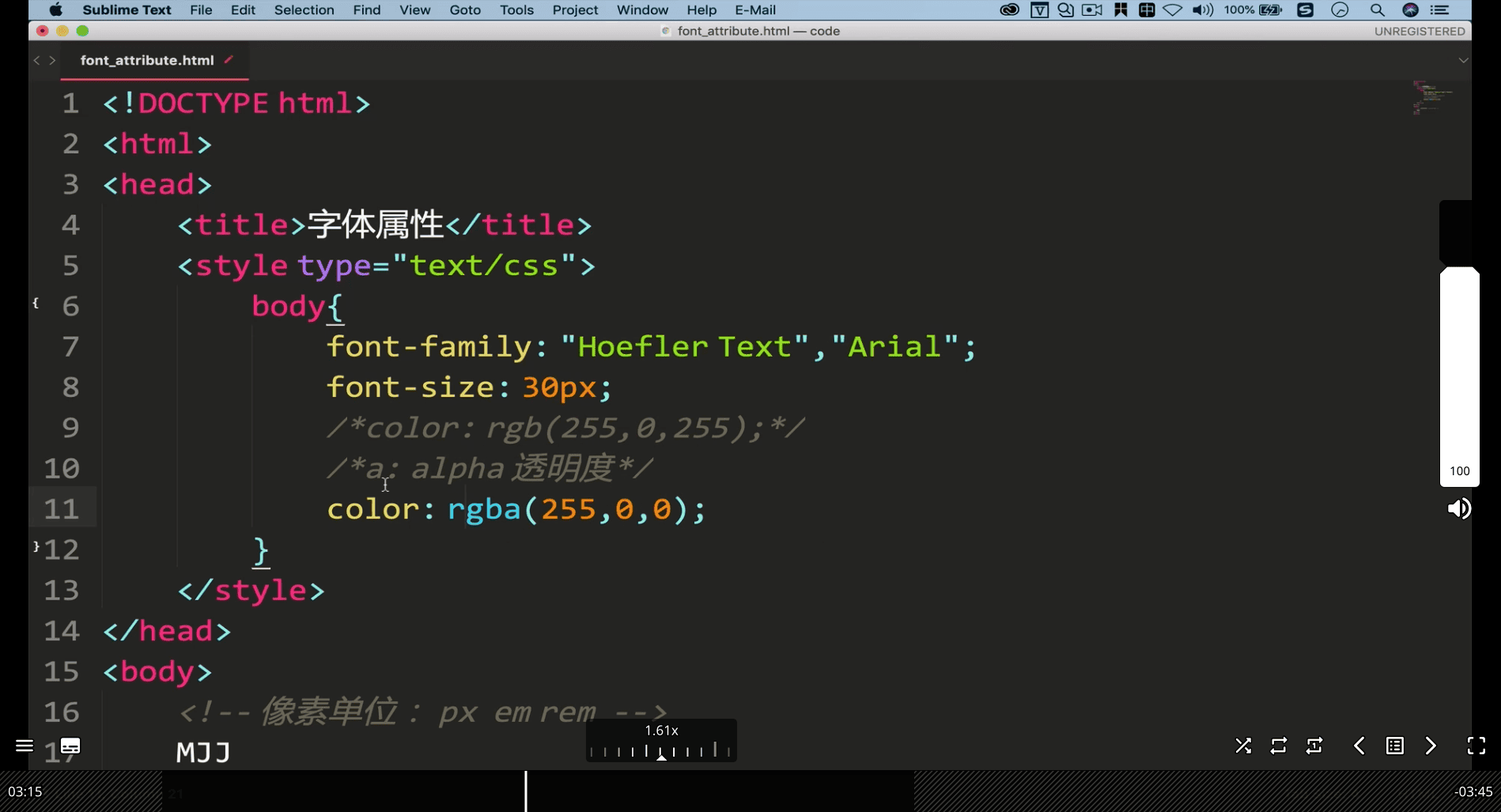Open the Edit menu
This screenshot has height=812, width=1501.
[243, 10]
